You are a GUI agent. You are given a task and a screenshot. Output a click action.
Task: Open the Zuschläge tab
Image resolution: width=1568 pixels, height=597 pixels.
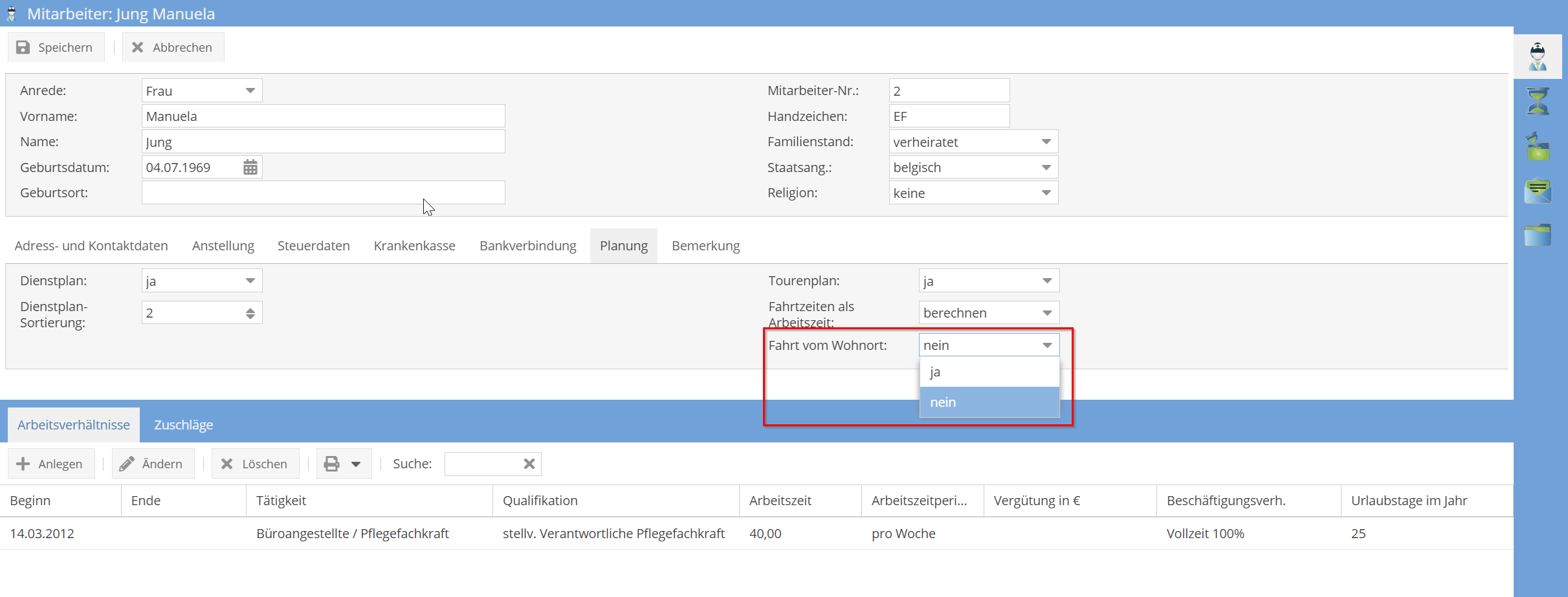coord(183,425)
